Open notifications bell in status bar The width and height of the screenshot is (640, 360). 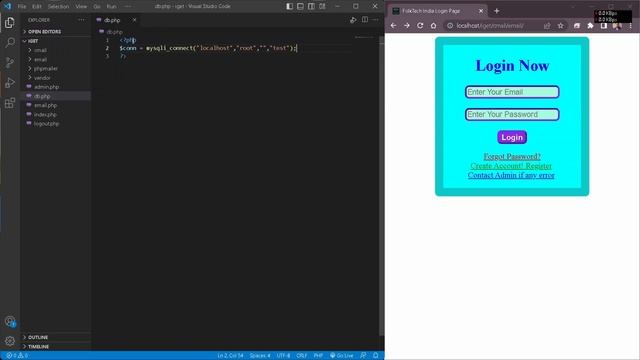(x=376, y=356)
